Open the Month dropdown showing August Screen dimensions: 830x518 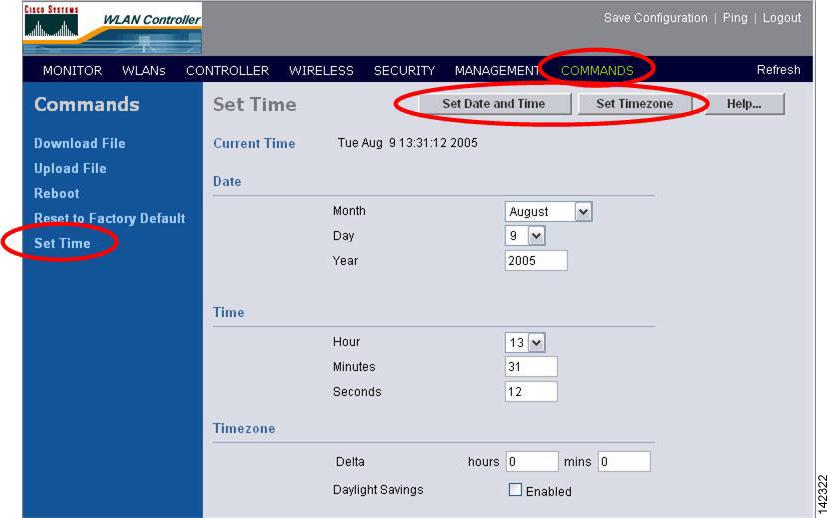tap(548, 212)
